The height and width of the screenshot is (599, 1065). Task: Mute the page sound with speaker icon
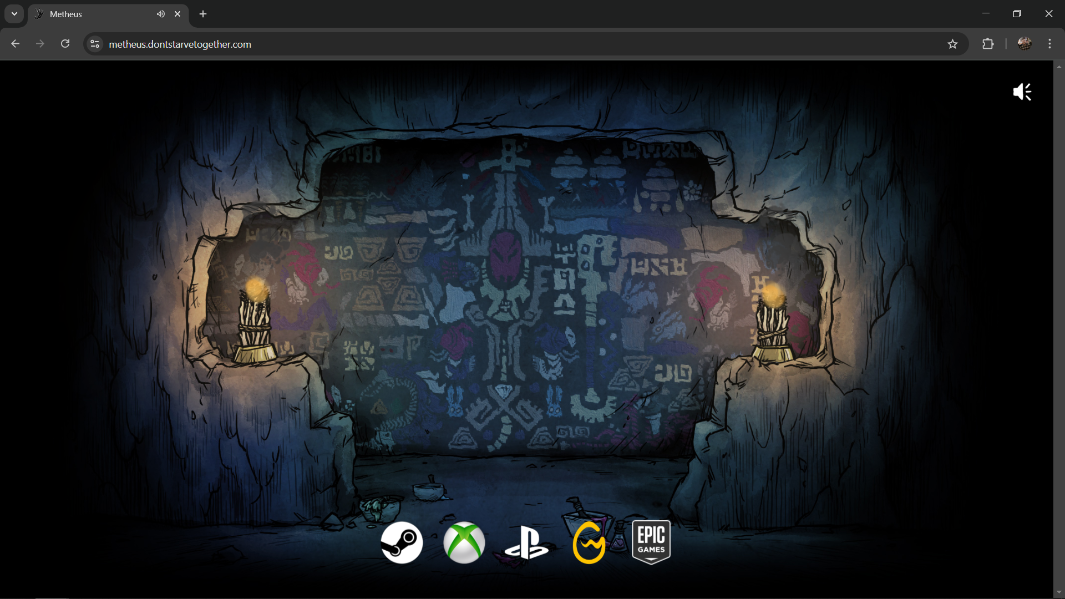coord(1022,92)
